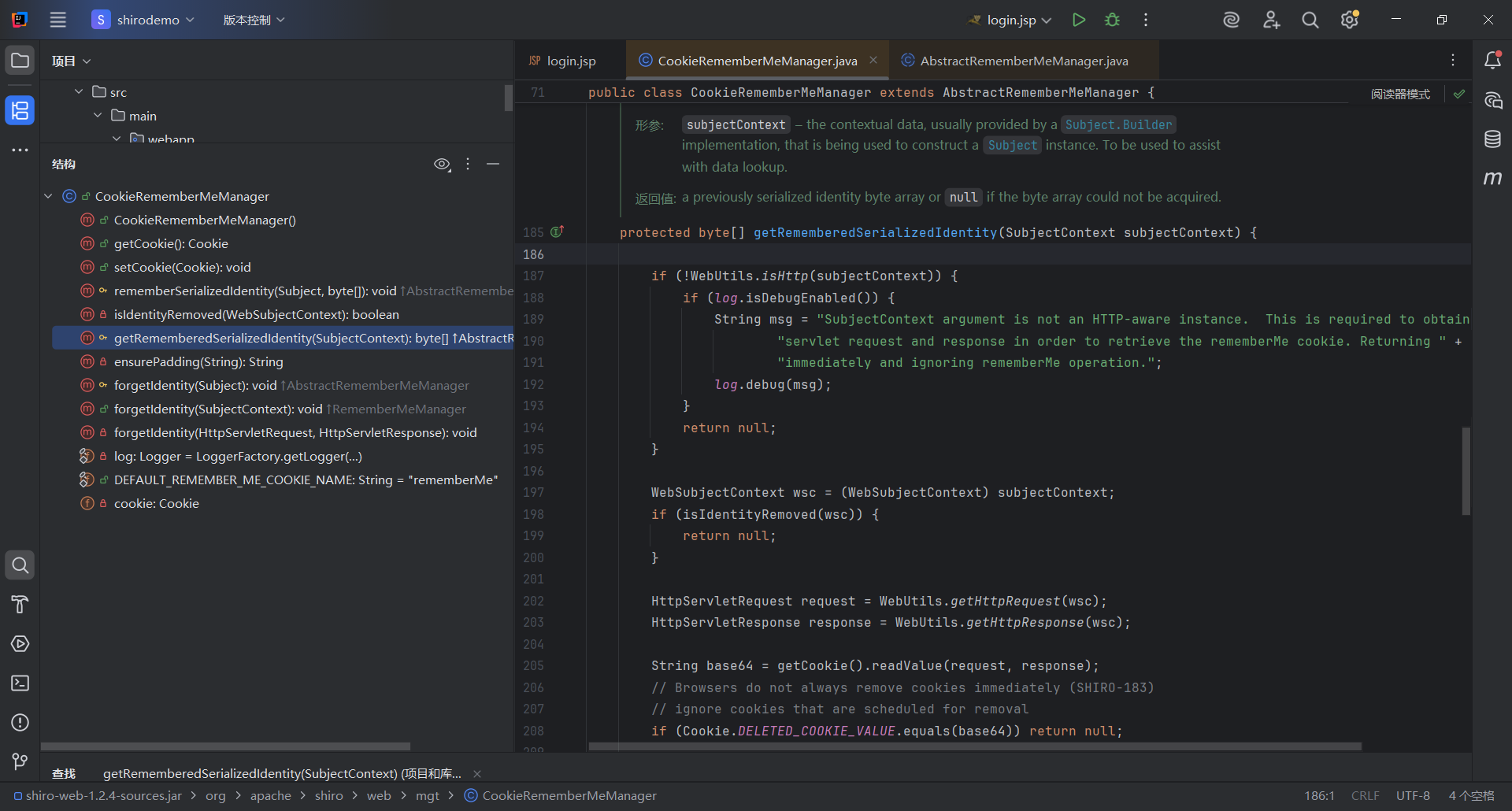This screenshot has height=811, width=1512.
Task: Open the Terminal tool window
Action: [x=20, y=683]
